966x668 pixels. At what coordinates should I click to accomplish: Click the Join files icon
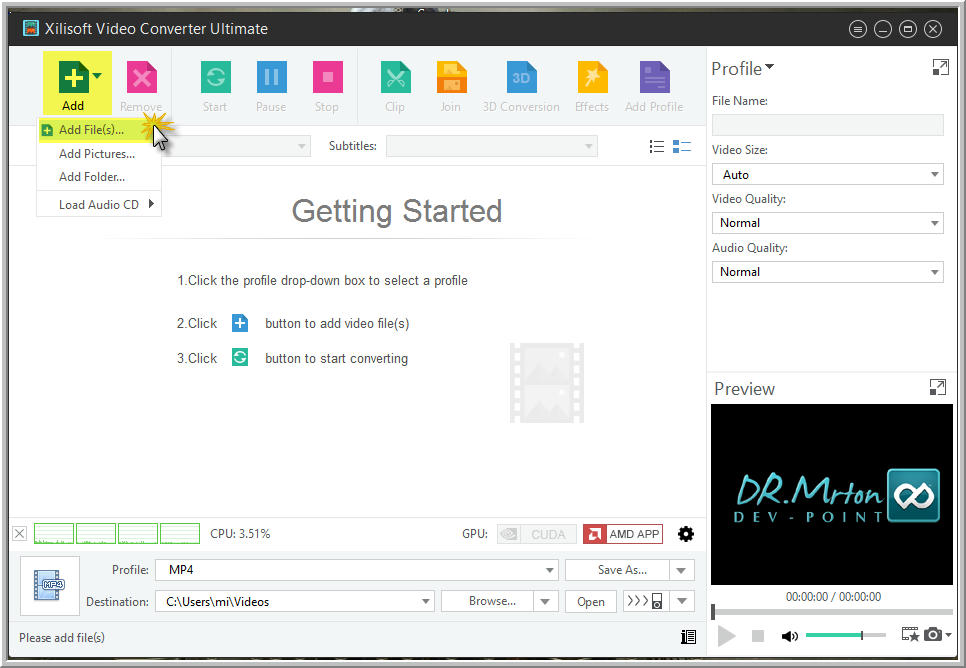[451, 78]
